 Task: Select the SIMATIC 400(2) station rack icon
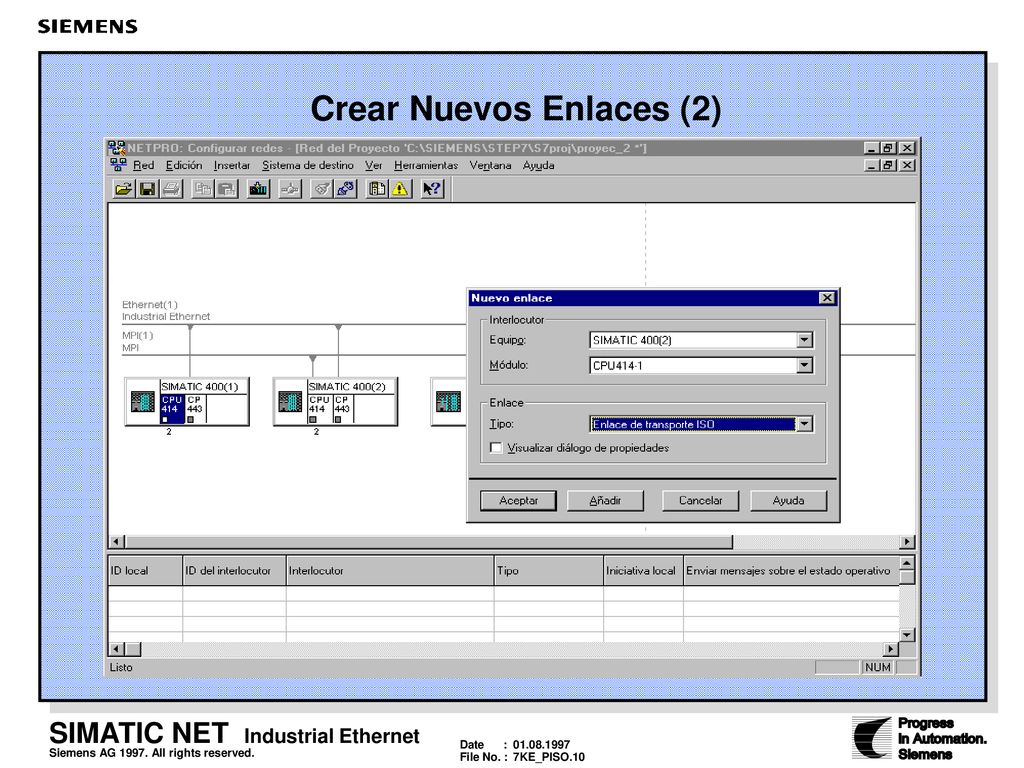click(x=290, y=402)
